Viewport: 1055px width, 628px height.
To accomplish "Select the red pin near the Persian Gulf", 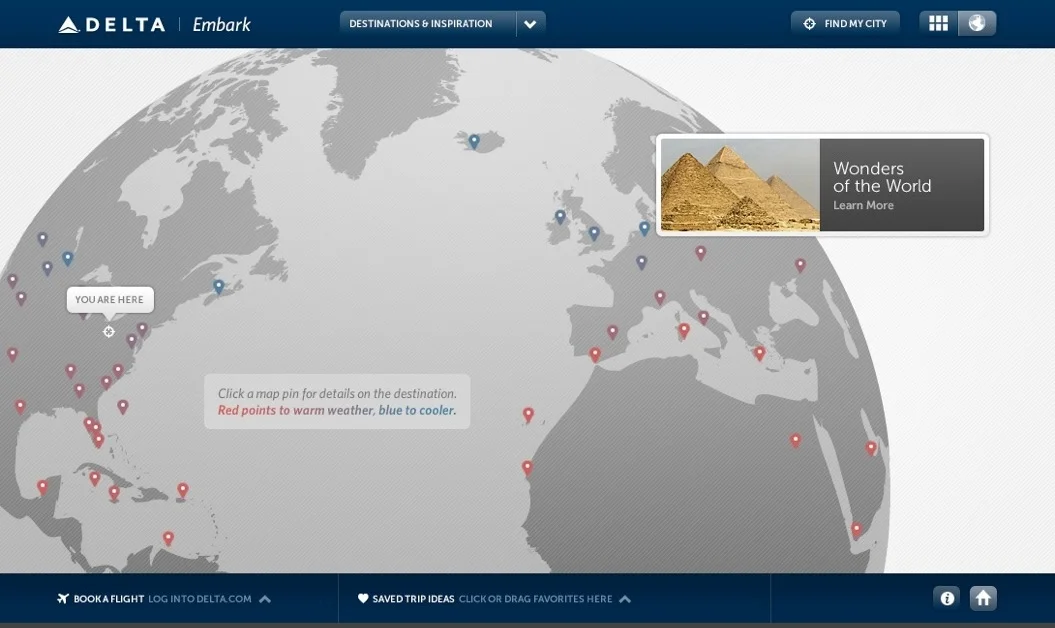I will click(871, 448).
